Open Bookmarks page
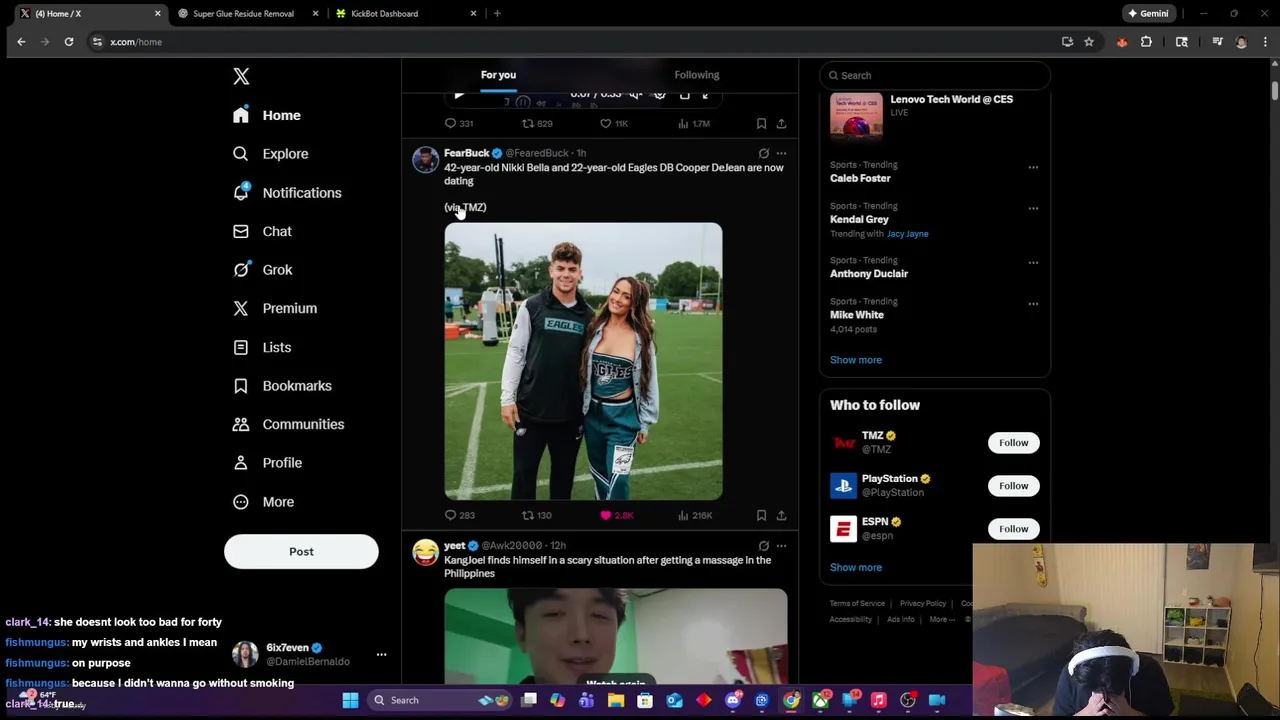This screenshot has height=720, width=1280. pos(282,386)
